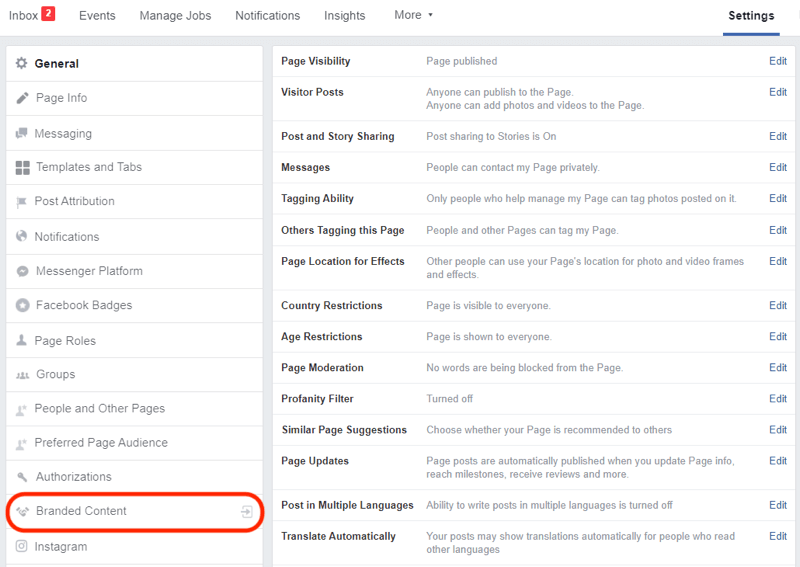Edit Visitor Posts setting
Screen dimensions: 800x567
778,92
